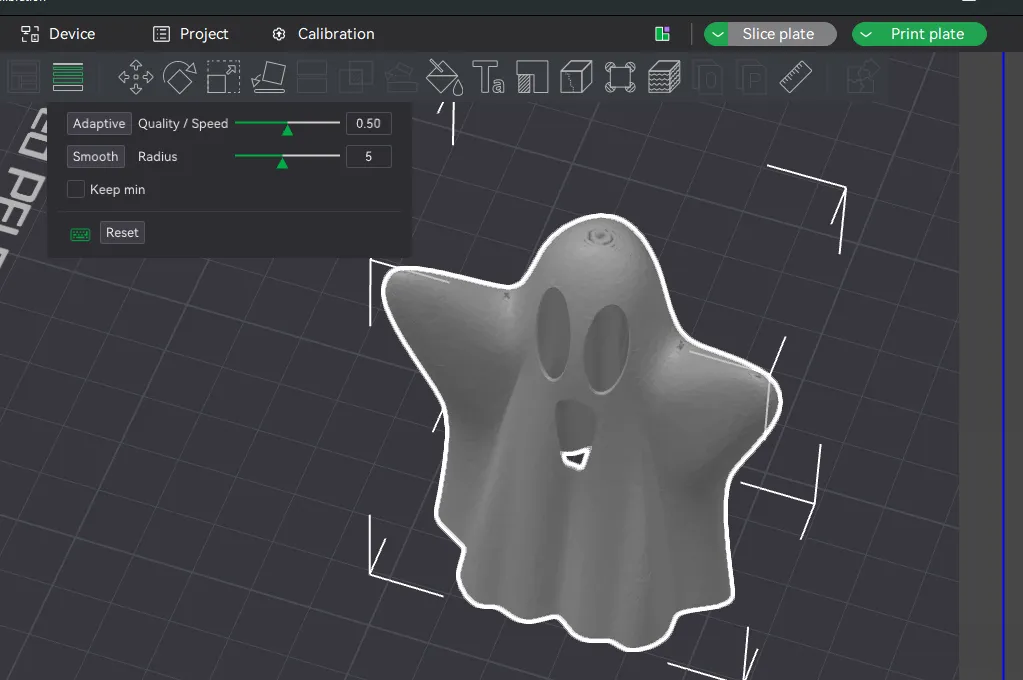The width and height of the screenshot is (1023, 680).
Task: Select the Color painting bucket tool
Action: (x=444, y=77)
